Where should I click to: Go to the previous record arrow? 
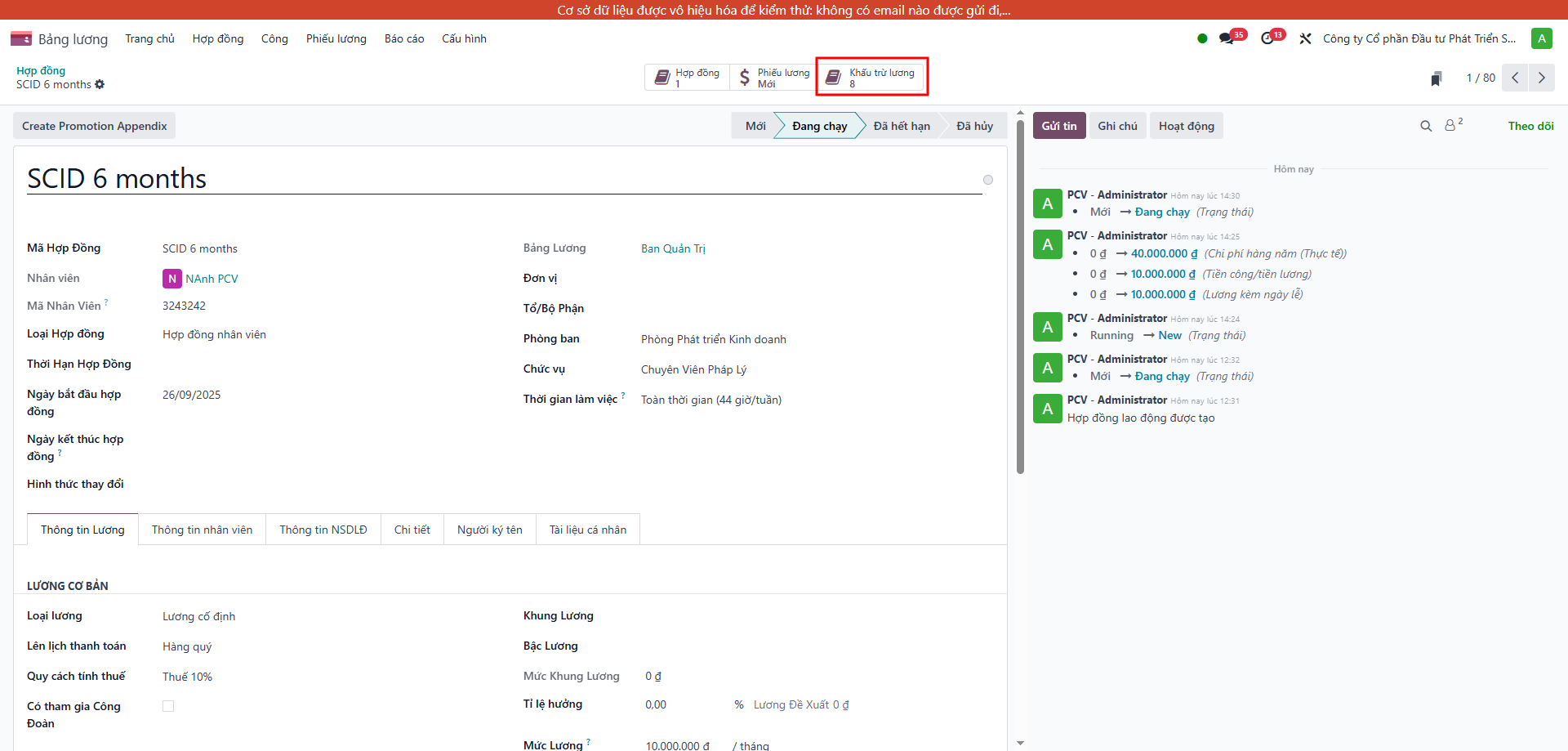tap(1515, 78)
